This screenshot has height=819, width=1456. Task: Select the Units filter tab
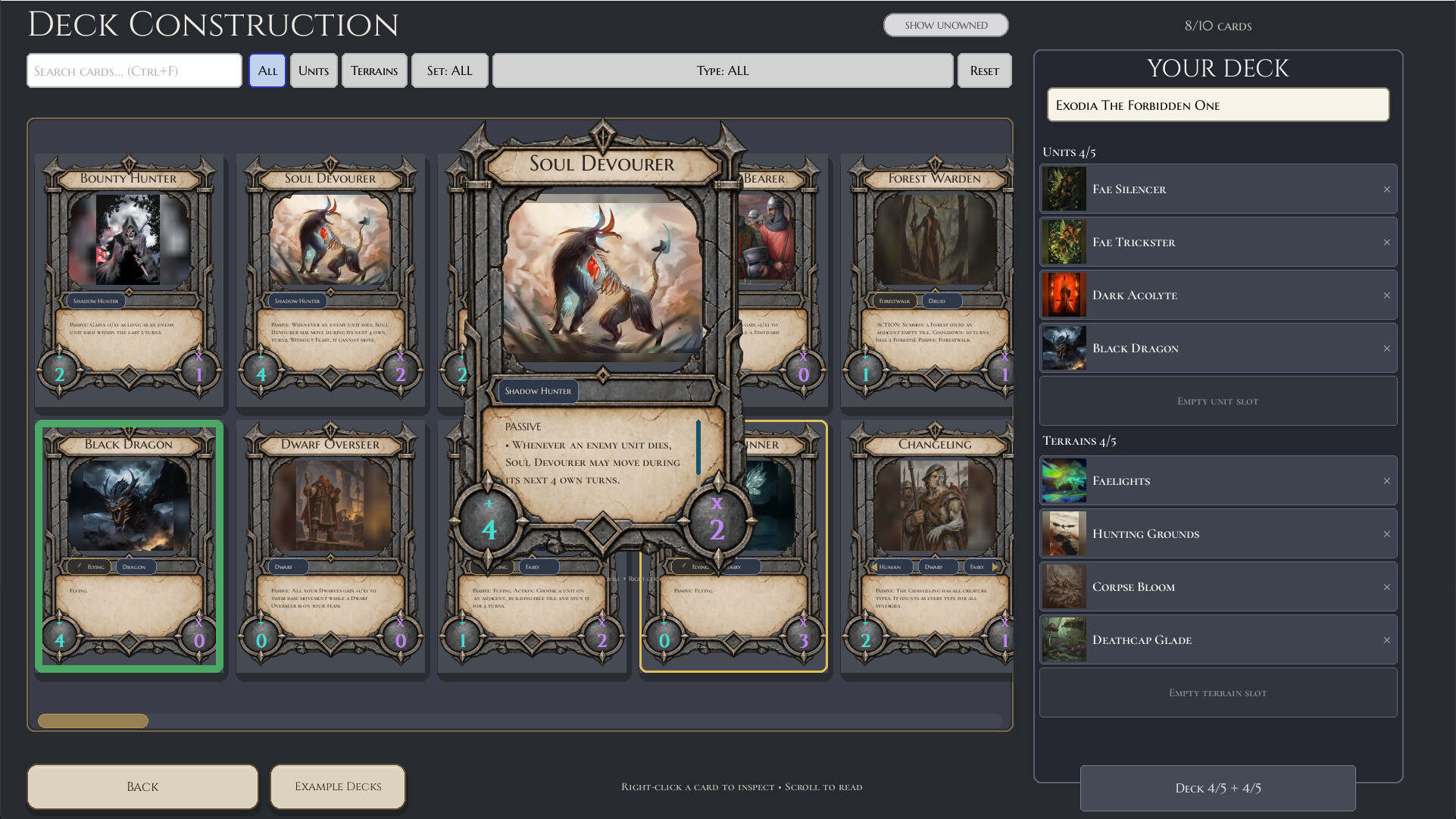pos(314,70)
